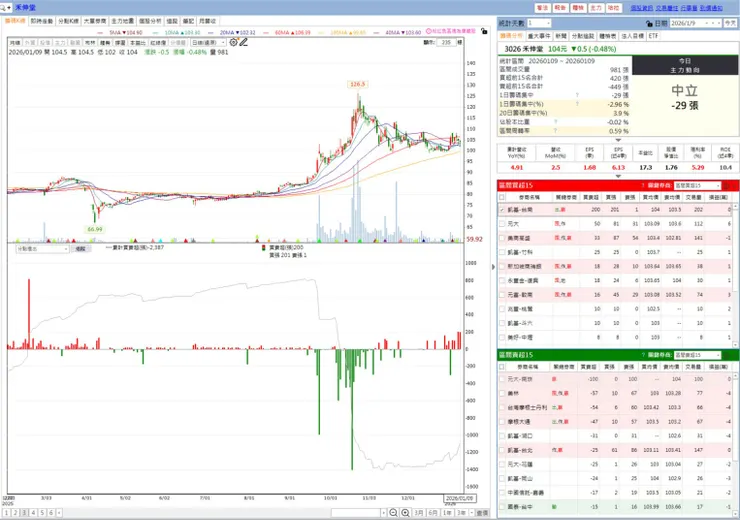Toggle the 本益比 chart overlay button
This screenshot has height=520, width=740.
[x=137, y=42]
